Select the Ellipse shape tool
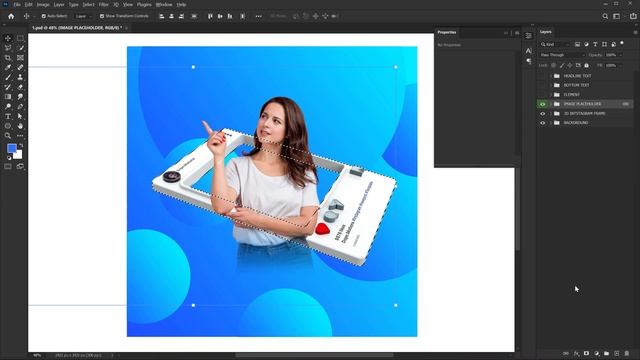 [x=8, y=126]
